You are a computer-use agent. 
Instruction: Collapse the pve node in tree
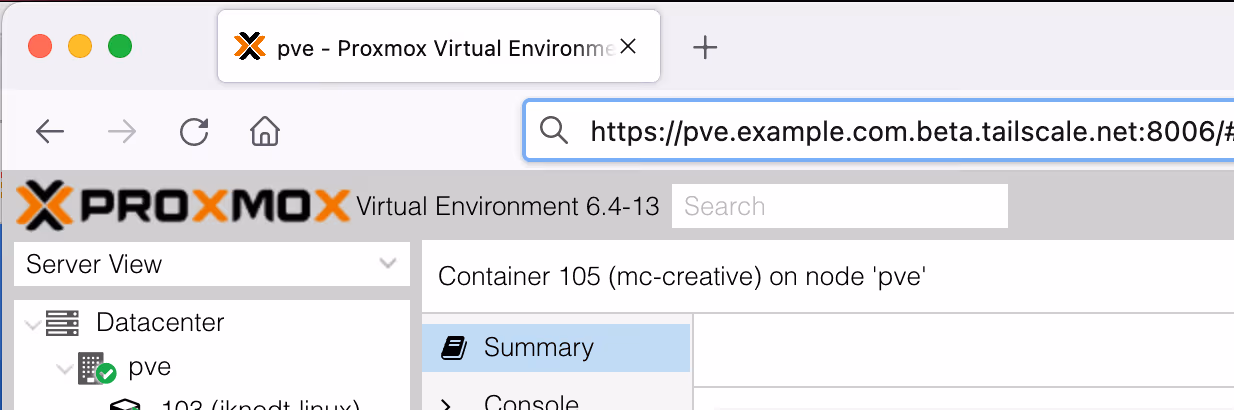pos(65,369)
